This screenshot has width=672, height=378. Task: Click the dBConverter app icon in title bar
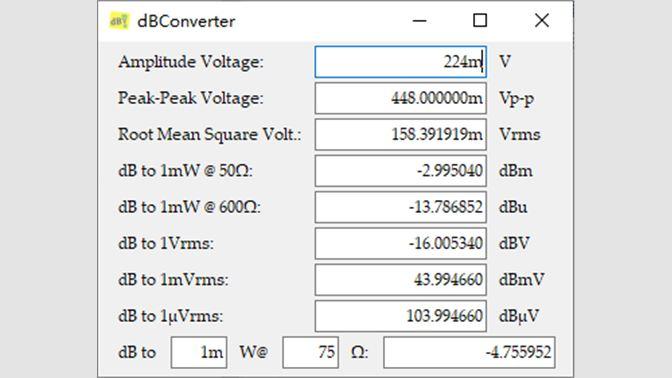click(x=119, y=21)
